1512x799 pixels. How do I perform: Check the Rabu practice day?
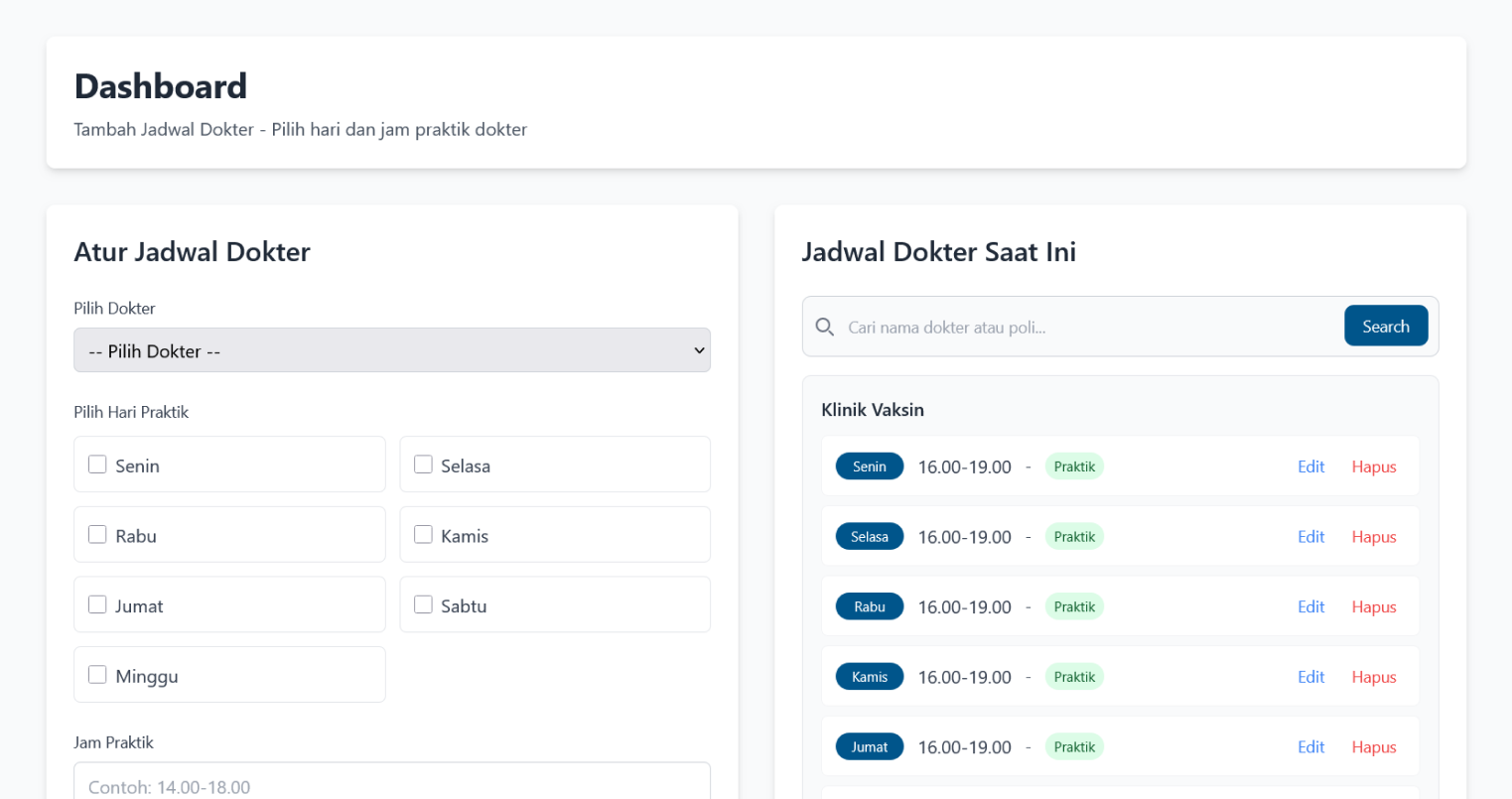(x=97, y=533)
